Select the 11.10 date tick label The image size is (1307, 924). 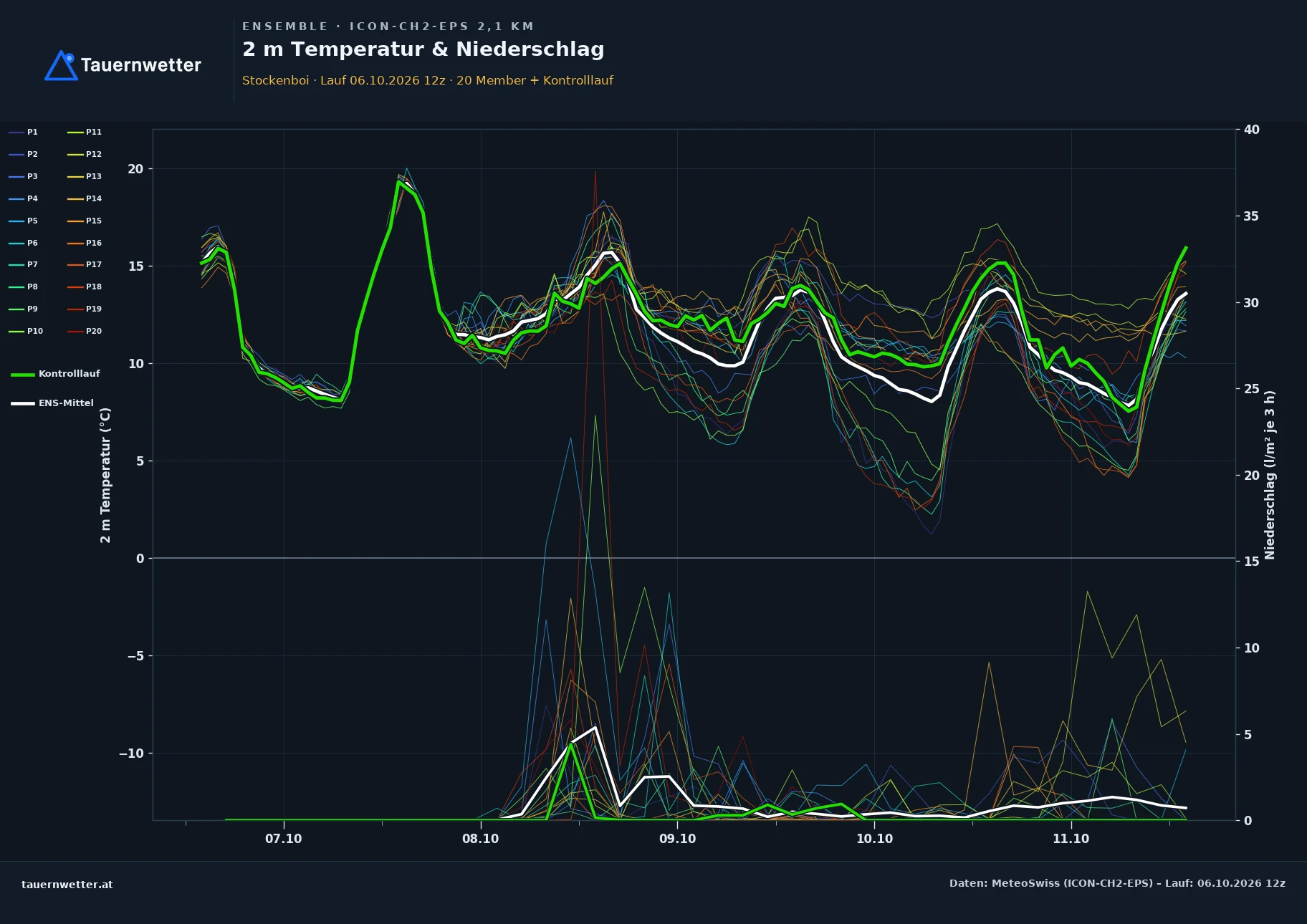[x=1071, y=839]
